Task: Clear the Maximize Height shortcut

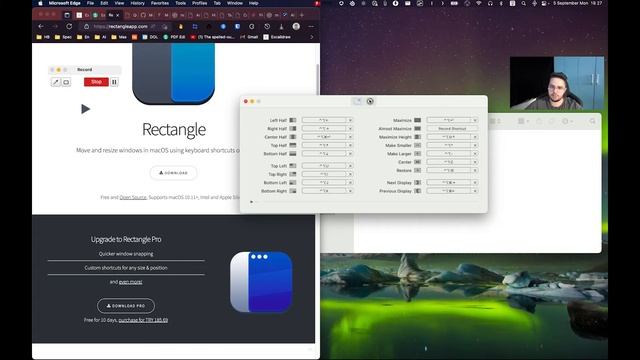Action: click(475, 137)
